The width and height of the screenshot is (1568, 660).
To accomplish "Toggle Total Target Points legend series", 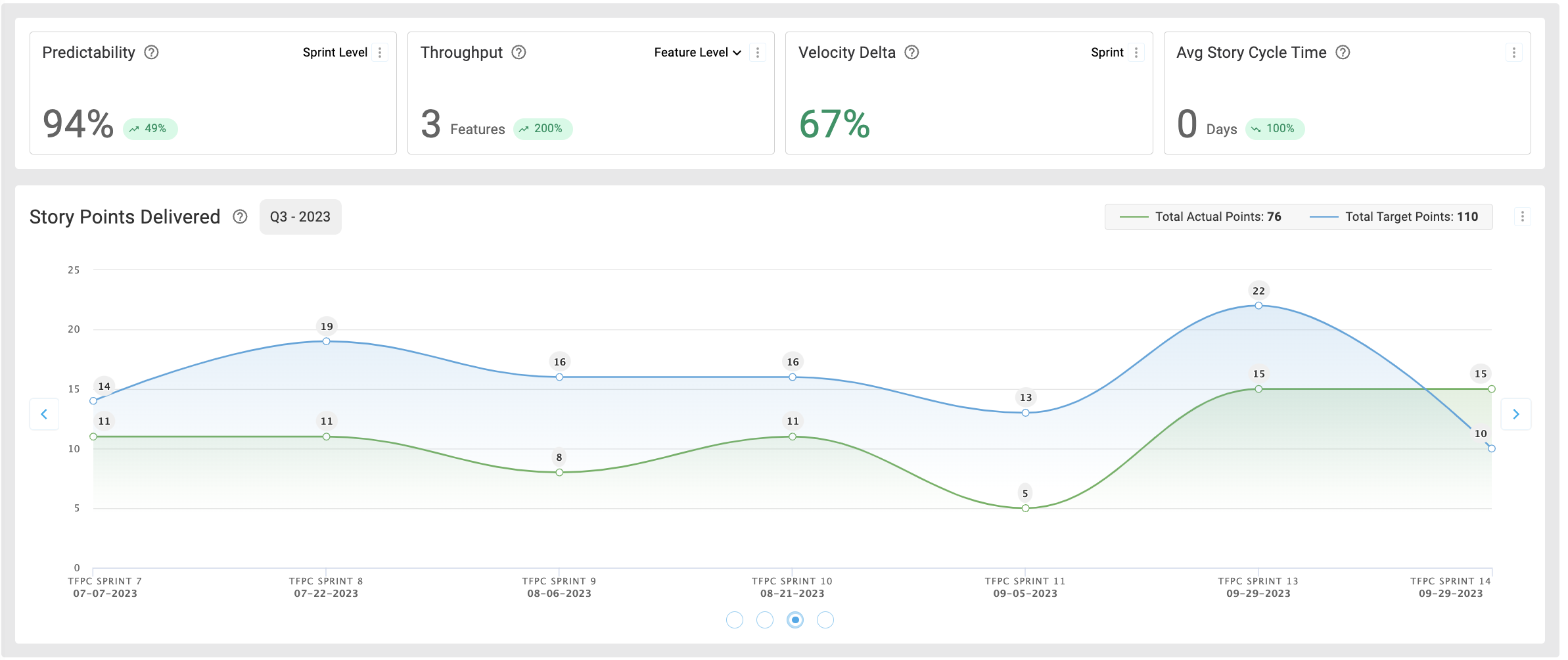I will click(1393, 217).
